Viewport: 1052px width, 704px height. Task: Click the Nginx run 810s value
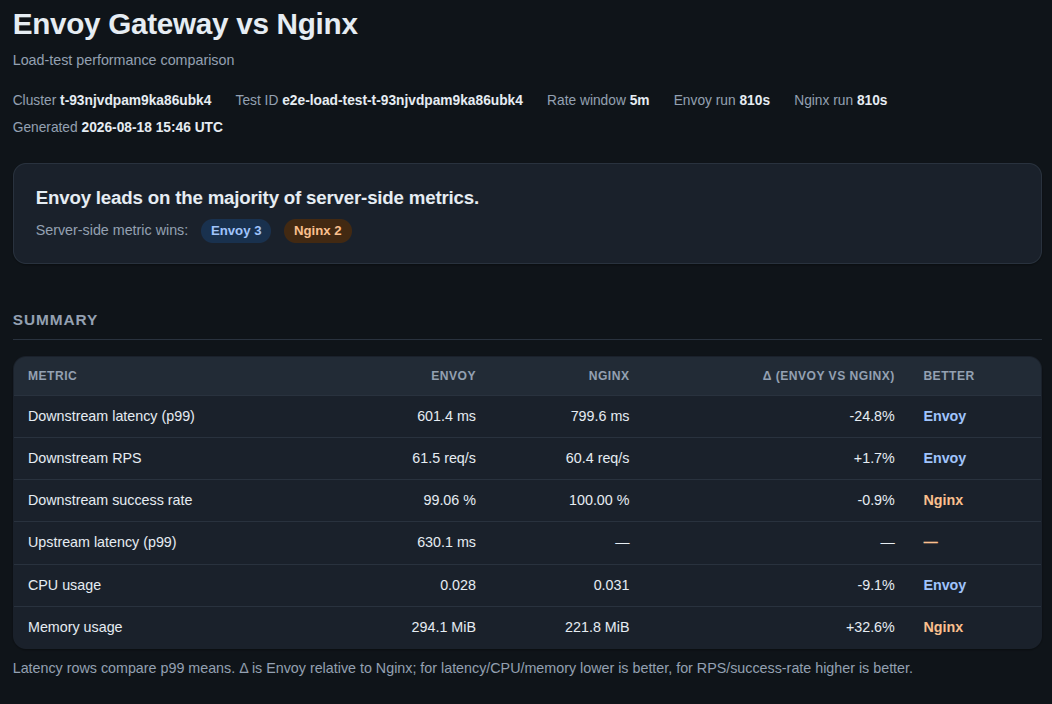(x=872, y=101)
